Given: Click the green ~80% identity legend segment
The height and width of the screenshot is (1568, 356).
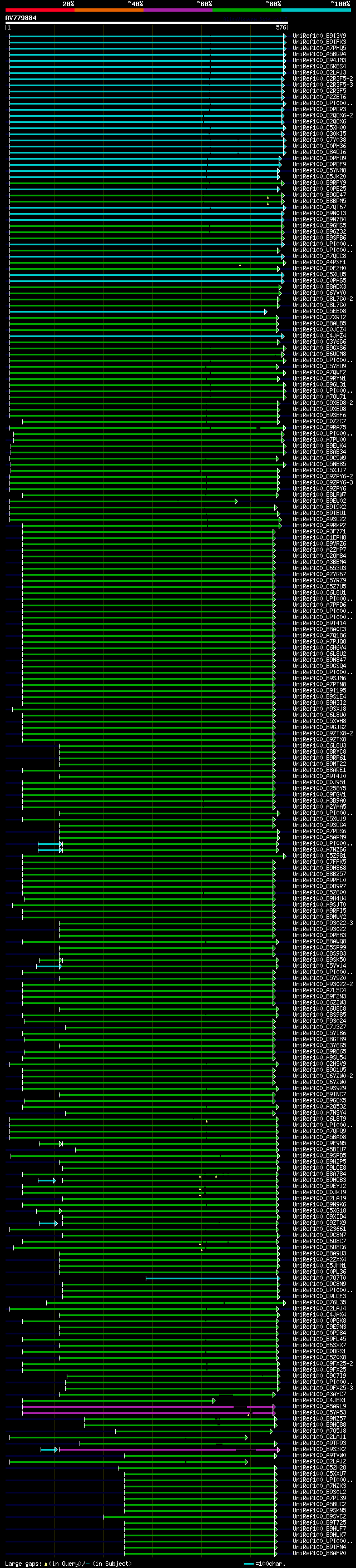Looking at the screenshot, I should click(x=247, y=10).
